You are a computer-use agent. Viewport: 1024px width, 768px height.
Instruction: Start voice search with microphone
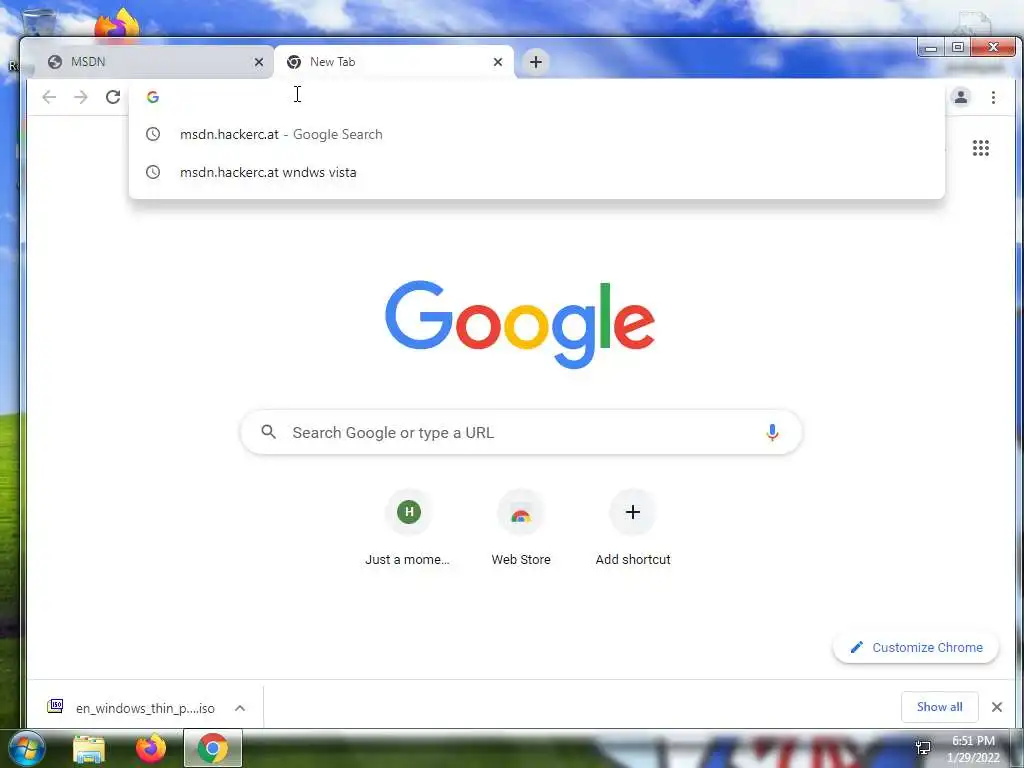[772, 432]
